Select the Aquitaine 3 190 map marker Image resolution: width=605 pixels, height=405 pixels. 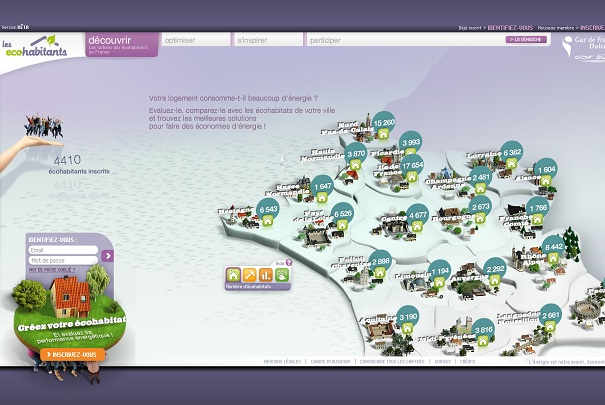coord(408,317)
